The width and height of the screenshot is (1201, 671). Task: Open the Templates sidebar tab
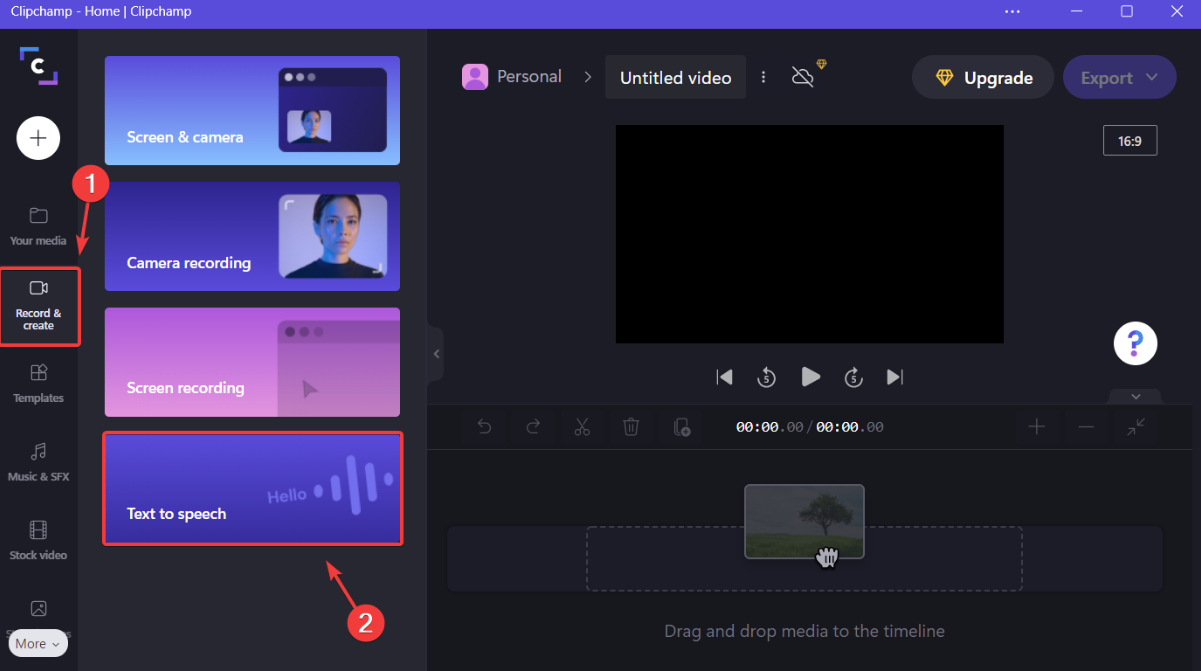pos(38,383)
